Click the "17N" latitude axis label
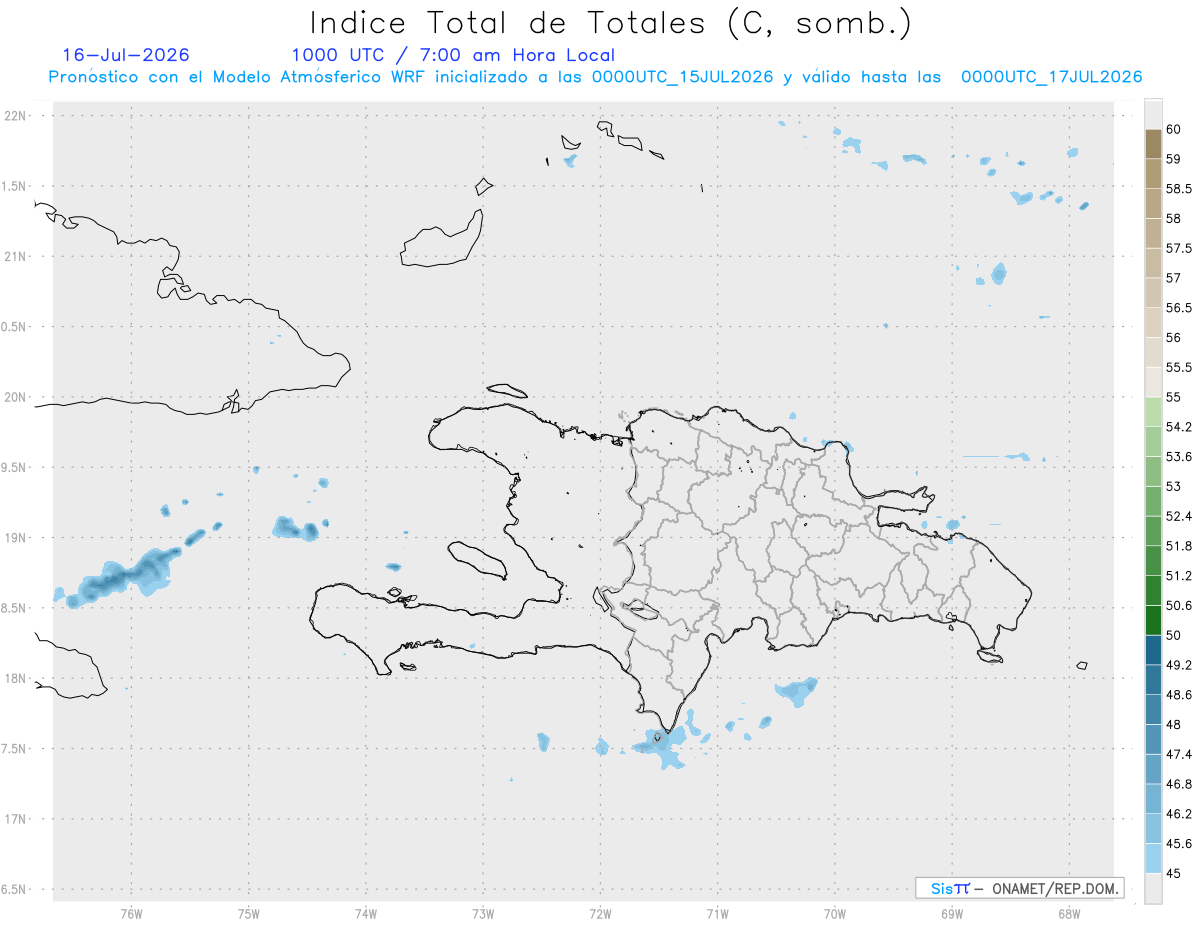 coord(17,819)
